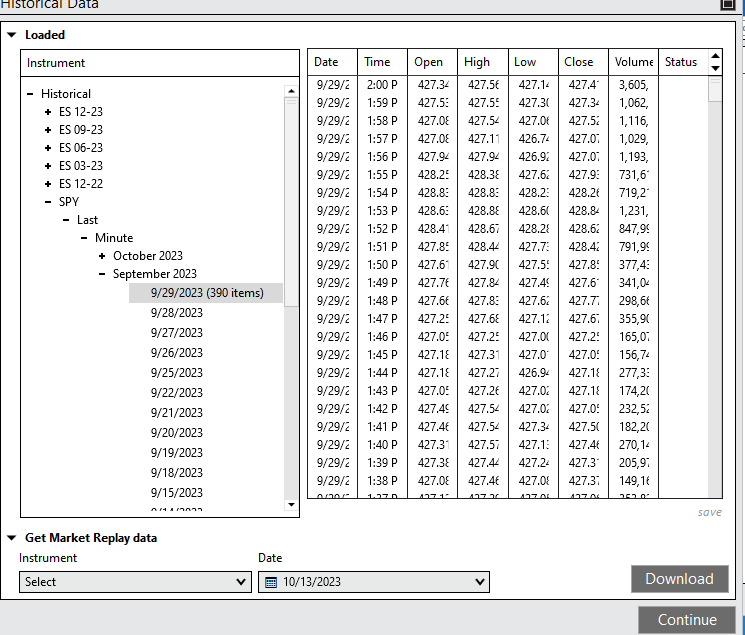Open the Date picker showing 10/13/2023
This screenshot has width=745, height=635.
[374, 582]
